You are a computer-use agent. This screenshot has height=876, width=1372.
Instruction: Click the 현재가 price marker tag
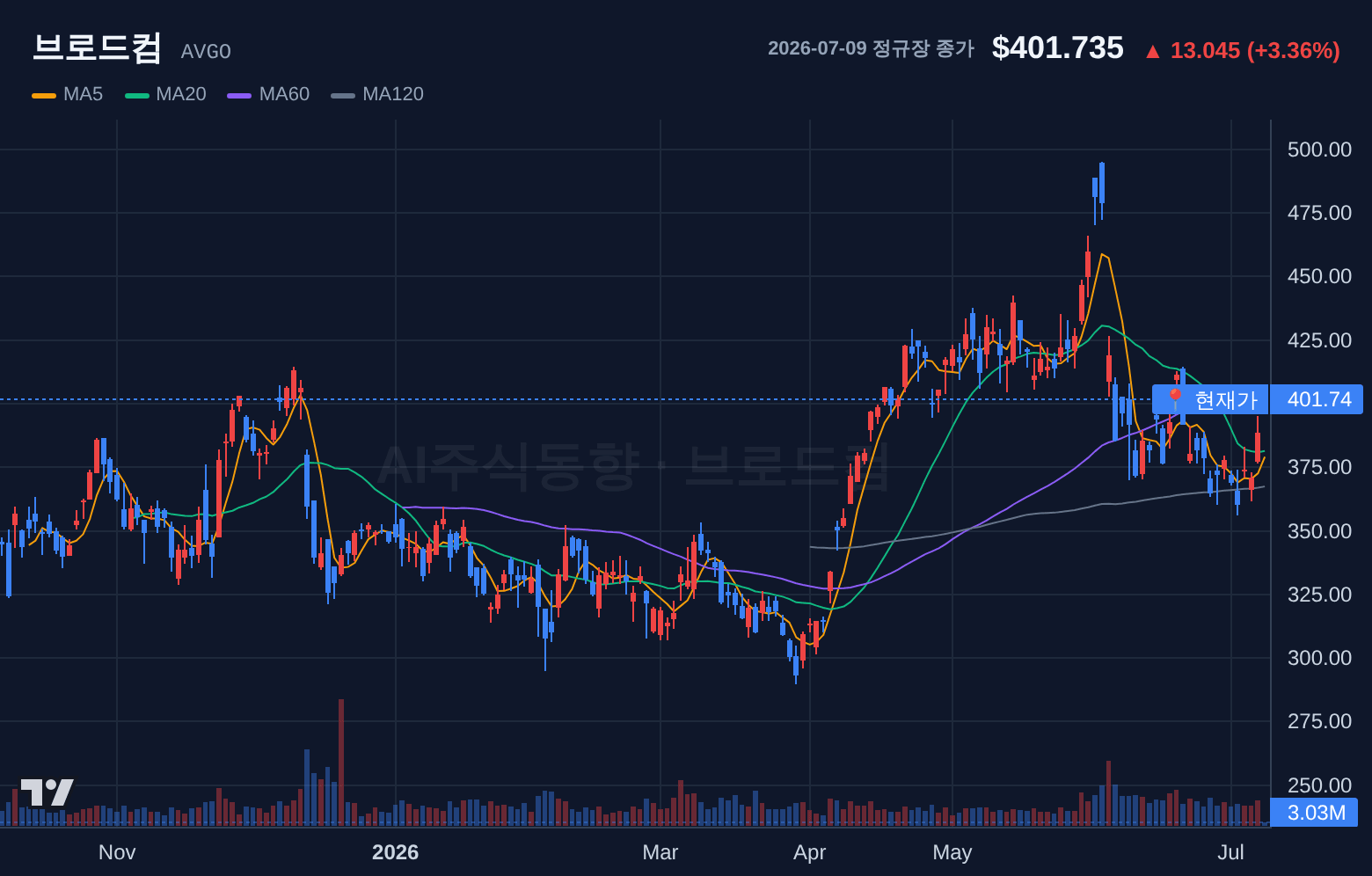pyautogui.click(x=1210, y=399)
